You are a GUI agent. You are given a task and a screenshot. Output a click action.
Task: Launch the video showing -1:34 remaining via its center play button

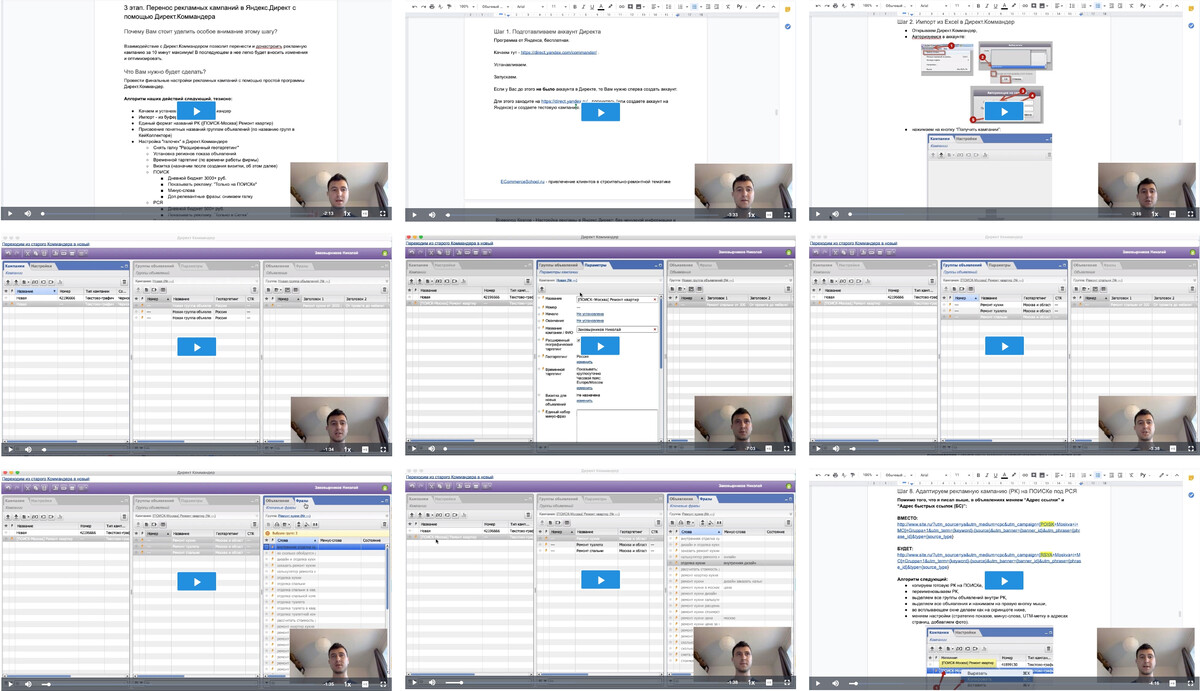(197, 347)
